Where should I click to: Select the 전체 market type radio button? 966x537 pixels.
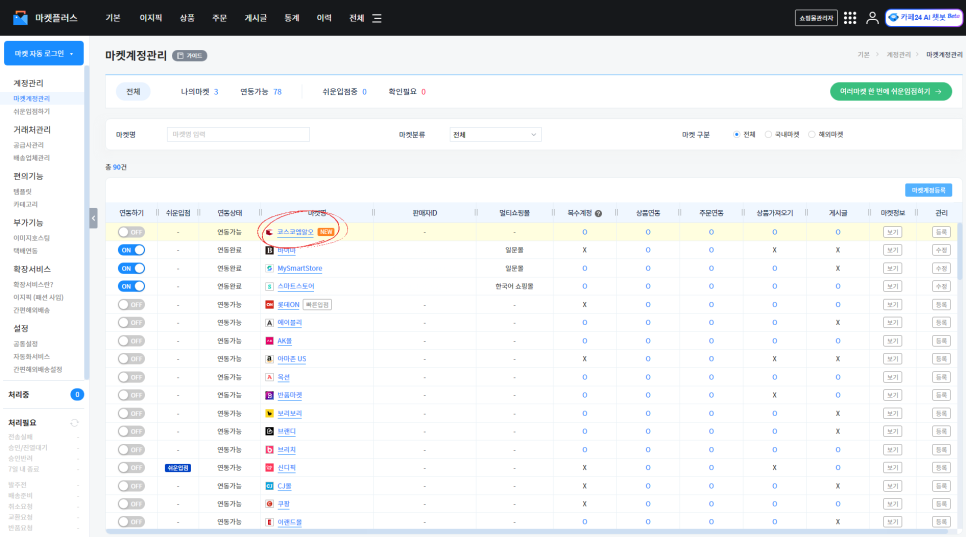pyautogui.click(x=736, y=135)
